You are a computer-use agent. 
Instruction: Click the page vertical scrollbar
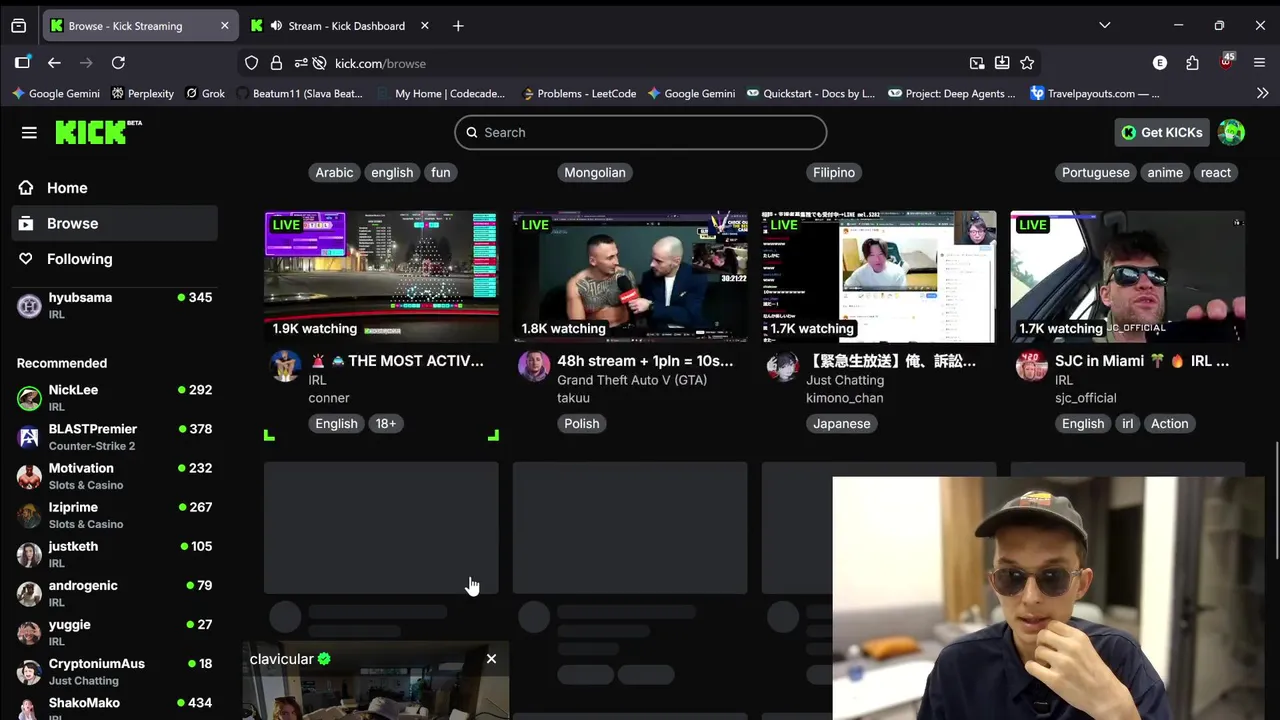pos(1275,500)
